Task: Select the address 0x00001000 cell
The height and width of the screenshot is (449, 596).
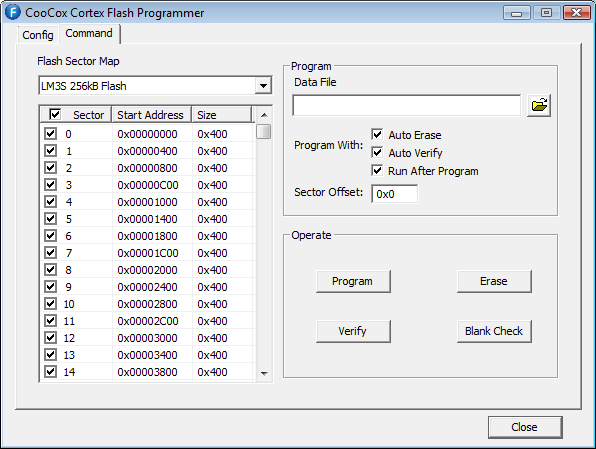Action: click(x=147, y=202)
